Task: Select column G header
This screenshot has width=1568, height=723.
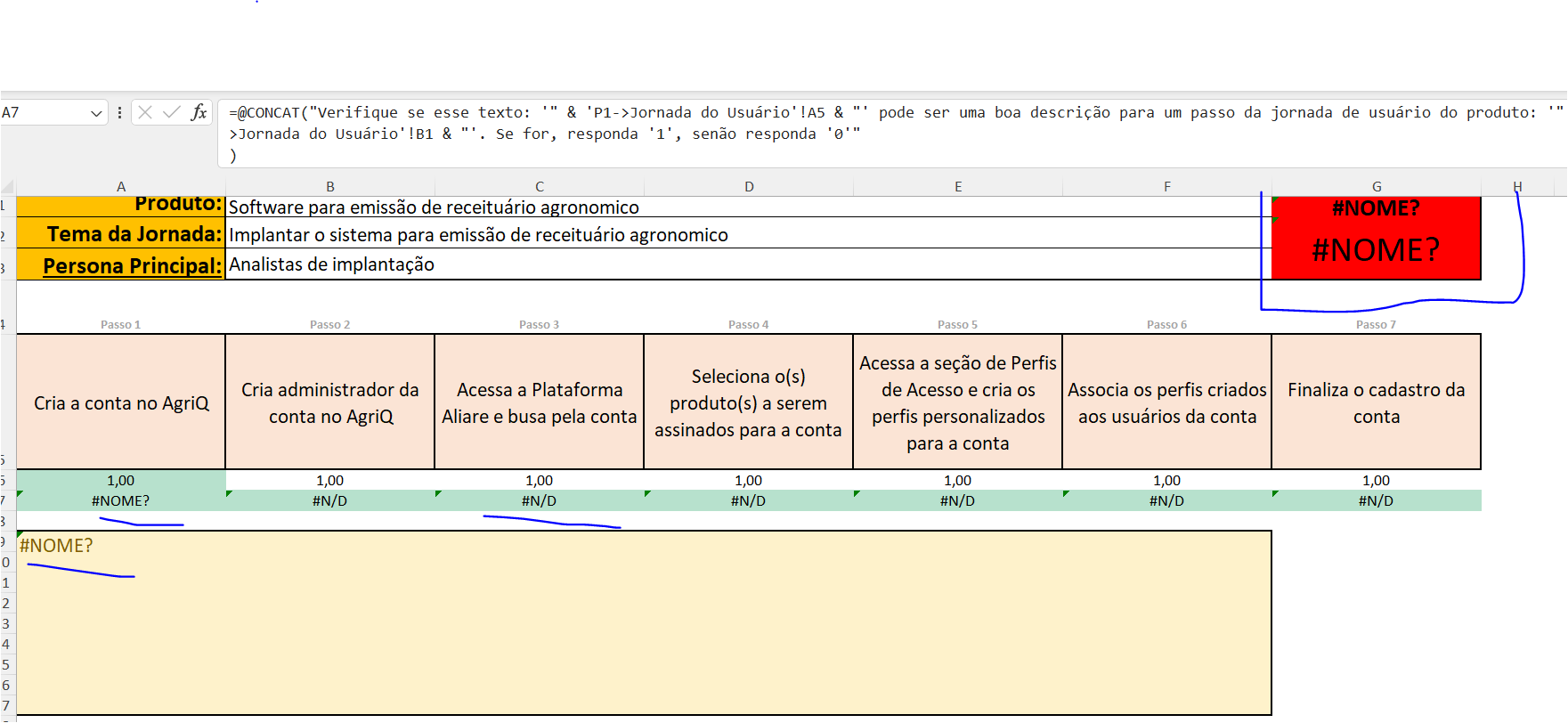Action: click(x=1377, y=187)
